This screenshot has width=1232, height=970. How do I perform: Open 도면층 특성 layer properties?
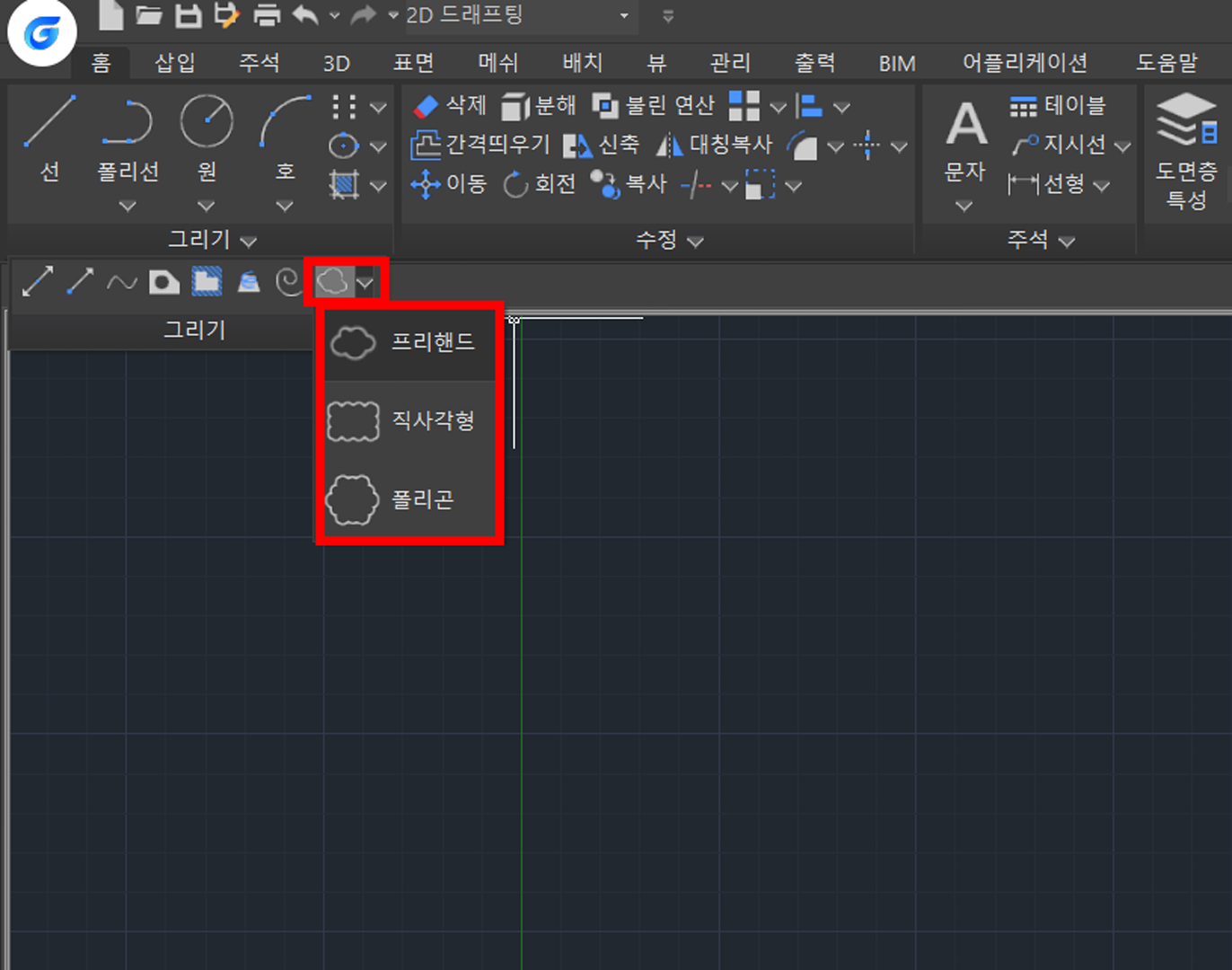[1186, 150]
